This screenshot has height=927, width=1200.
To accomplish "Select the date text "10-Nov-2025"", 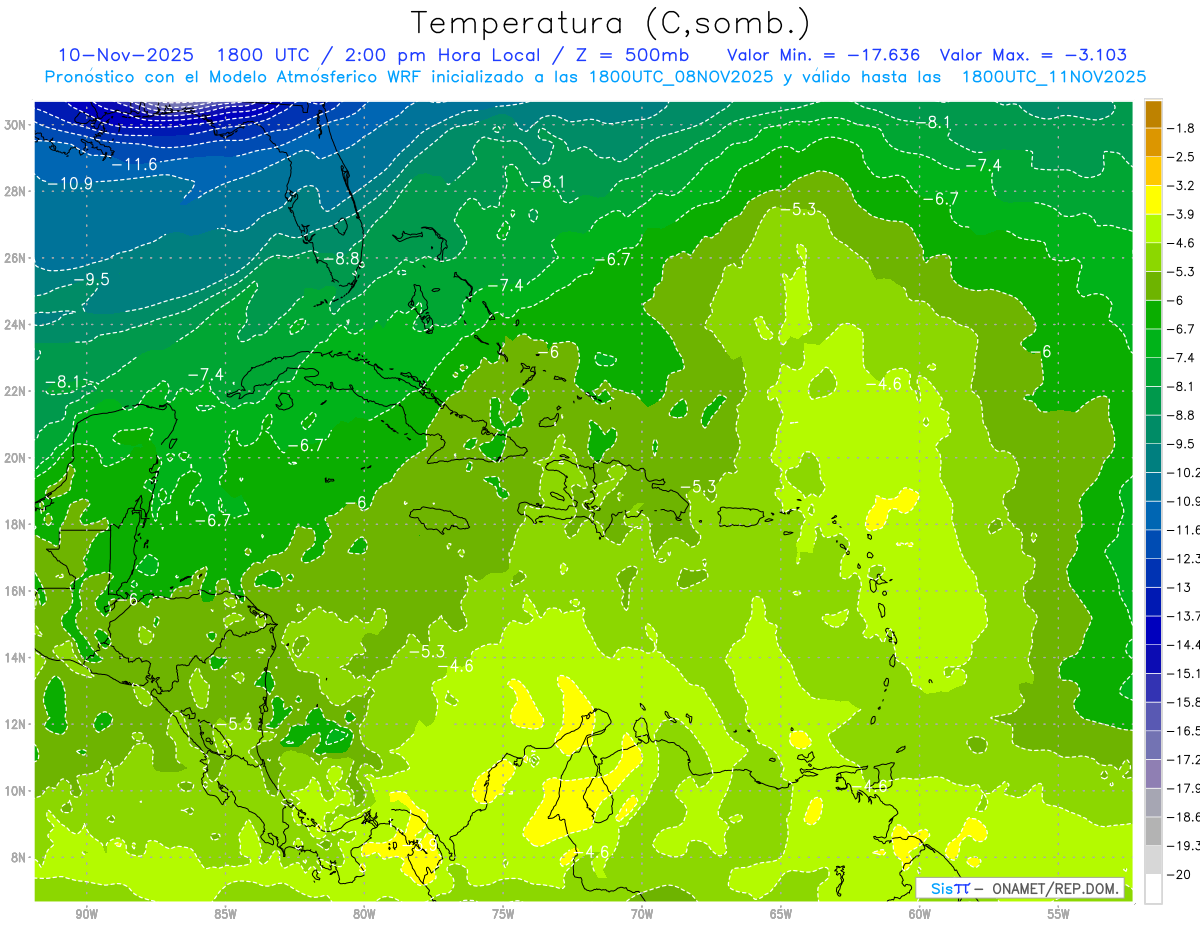I will 124,55.
